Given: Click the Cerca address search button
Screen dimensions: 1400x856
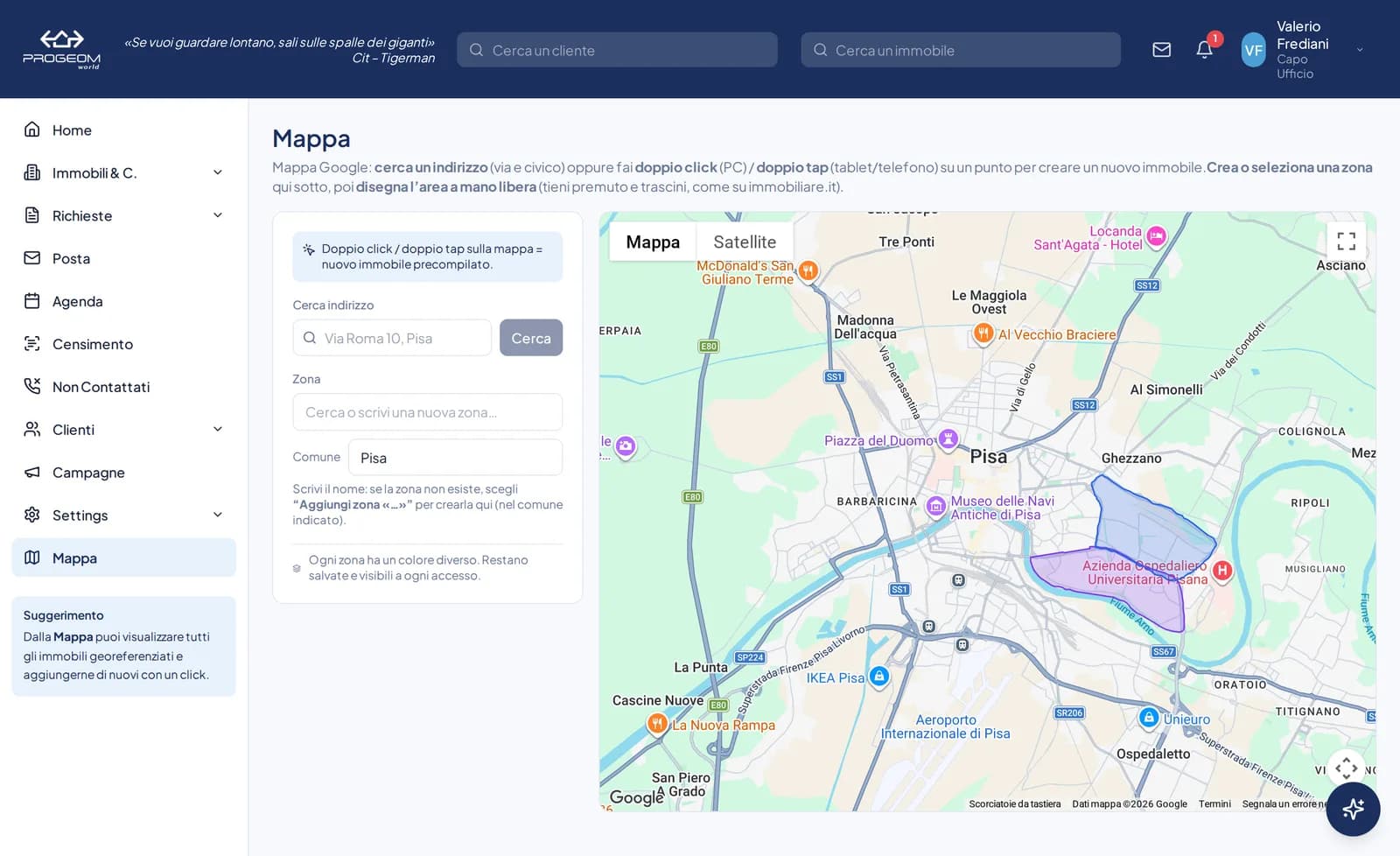Looking at the screenshot, I should [x=531, y=338].
